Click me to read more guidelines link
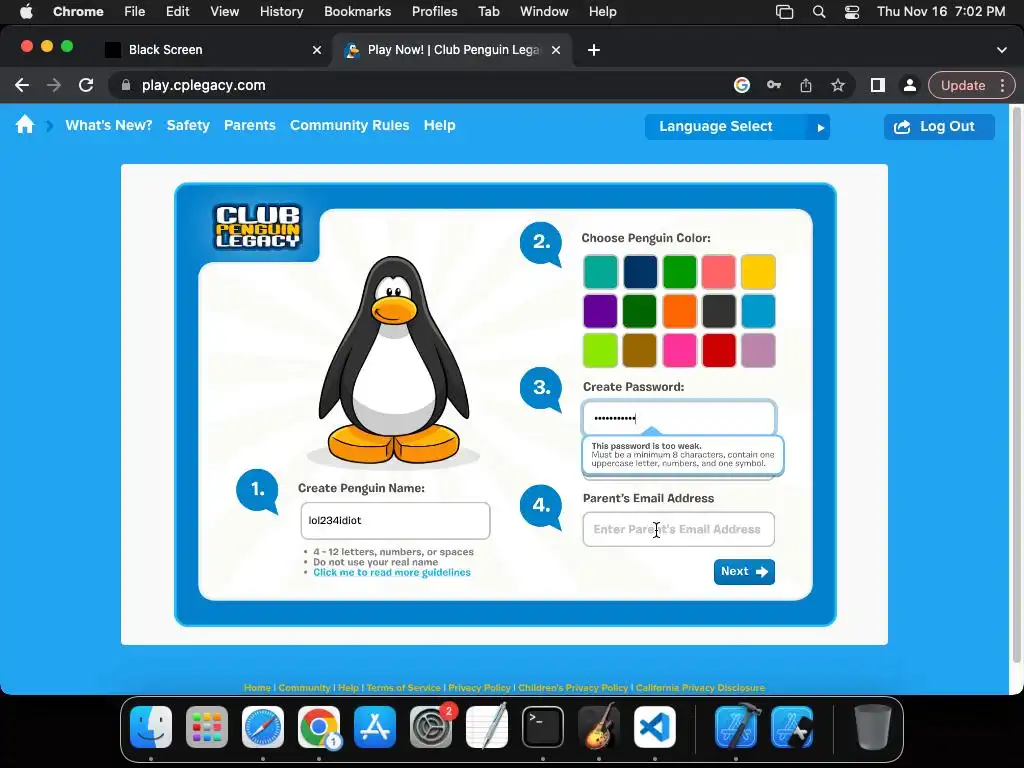 click(392, 572)
